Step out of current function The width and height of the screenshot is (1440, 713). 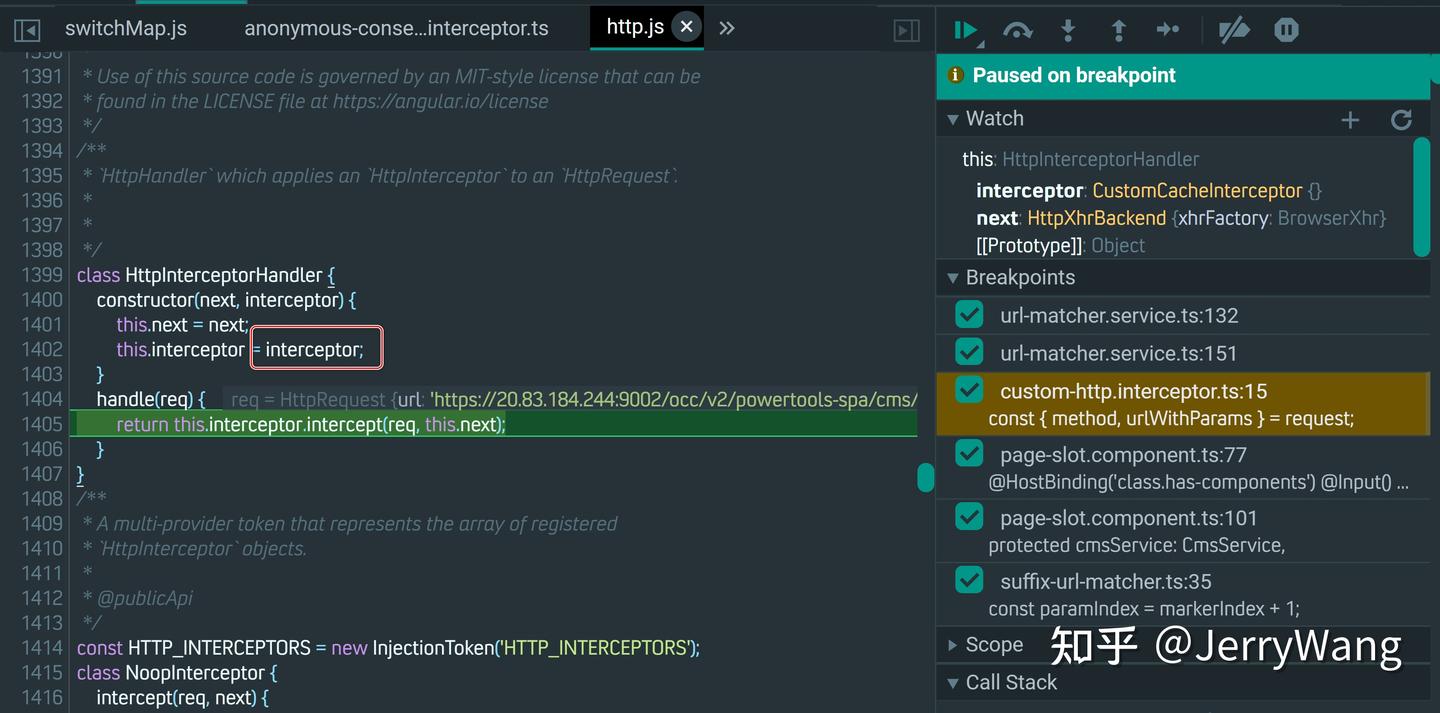point(1118,30)
